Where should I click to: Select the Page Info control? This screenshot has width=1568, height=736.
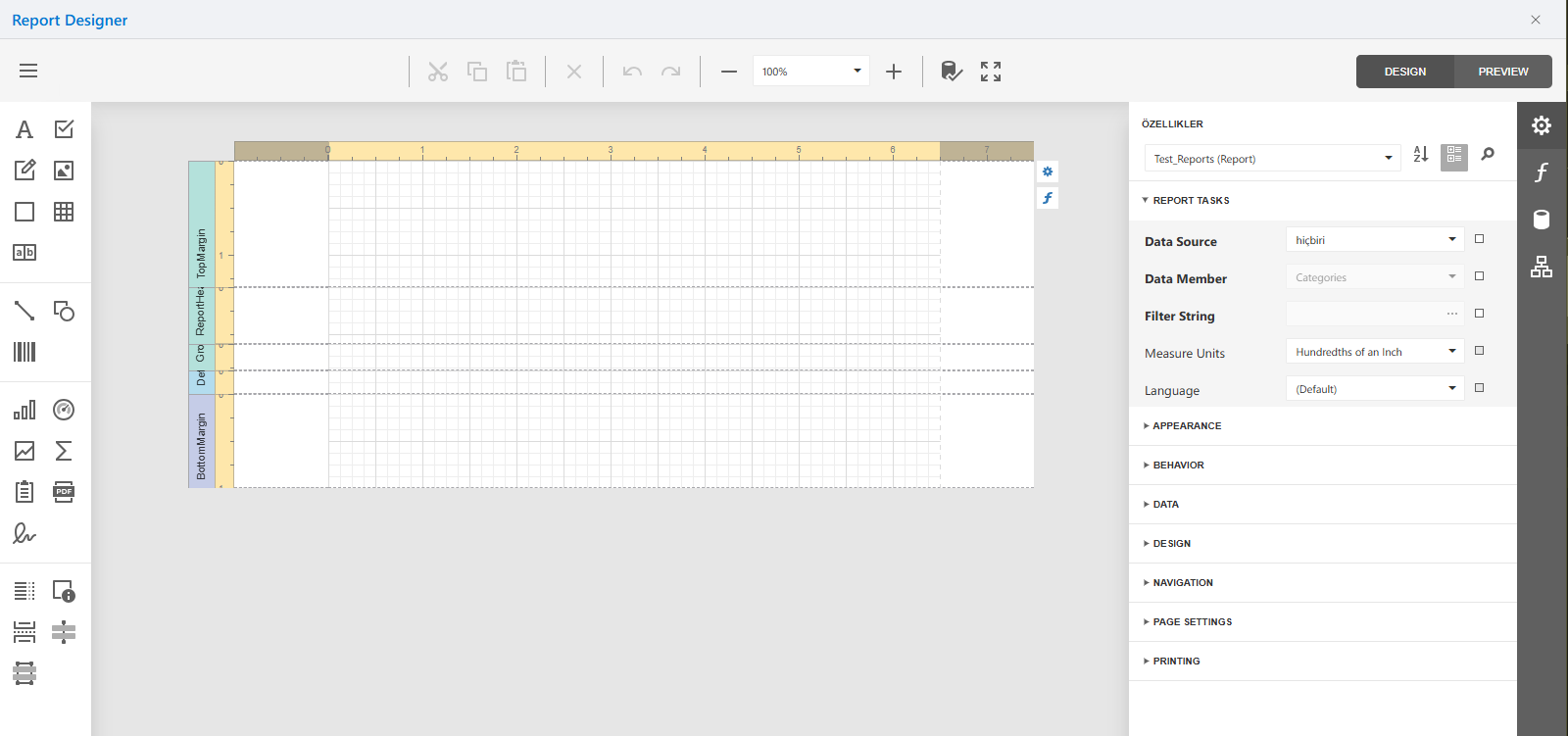[x=64, y=591]
